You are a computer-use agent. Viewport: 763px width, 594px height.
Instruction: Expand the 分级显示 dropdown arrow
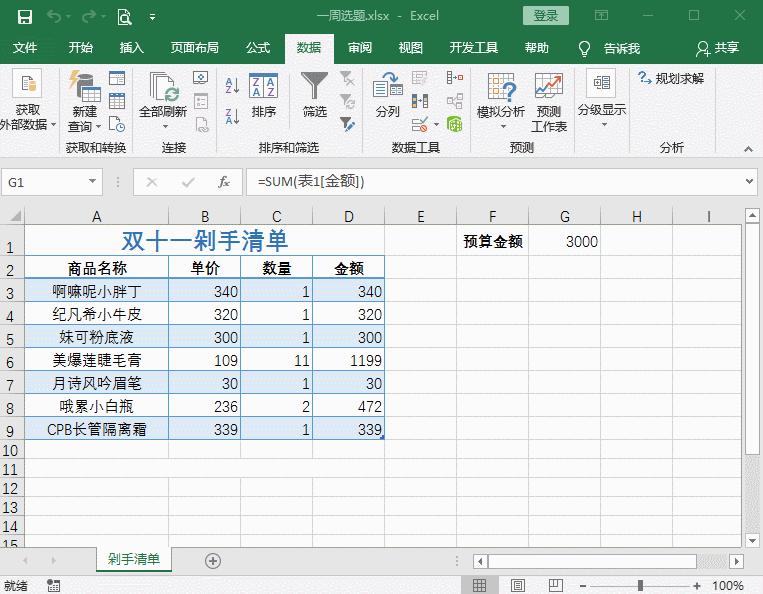[x=604, y=125]
